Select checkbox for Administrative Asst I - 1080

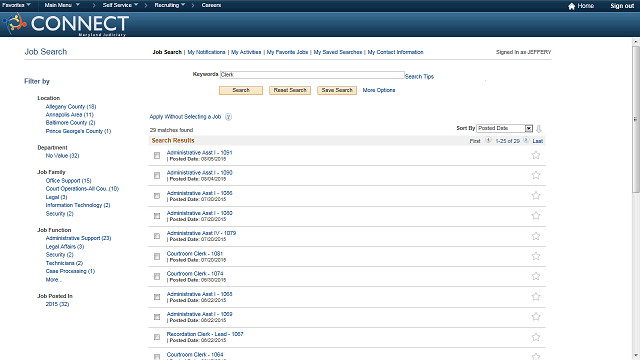click(x=157, y=216)
